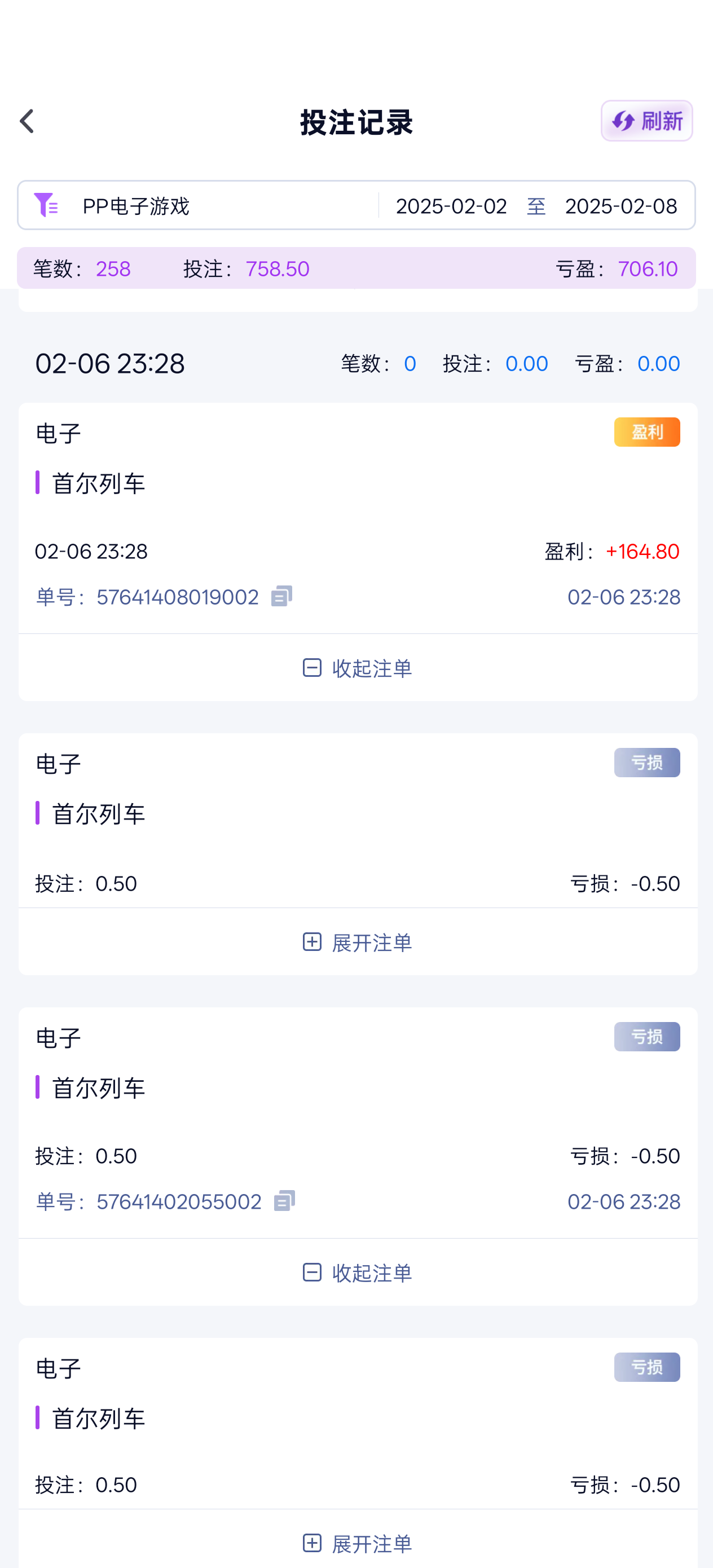
Task: Tap order number text 57641408019002
Action: [x=177, y=597]
